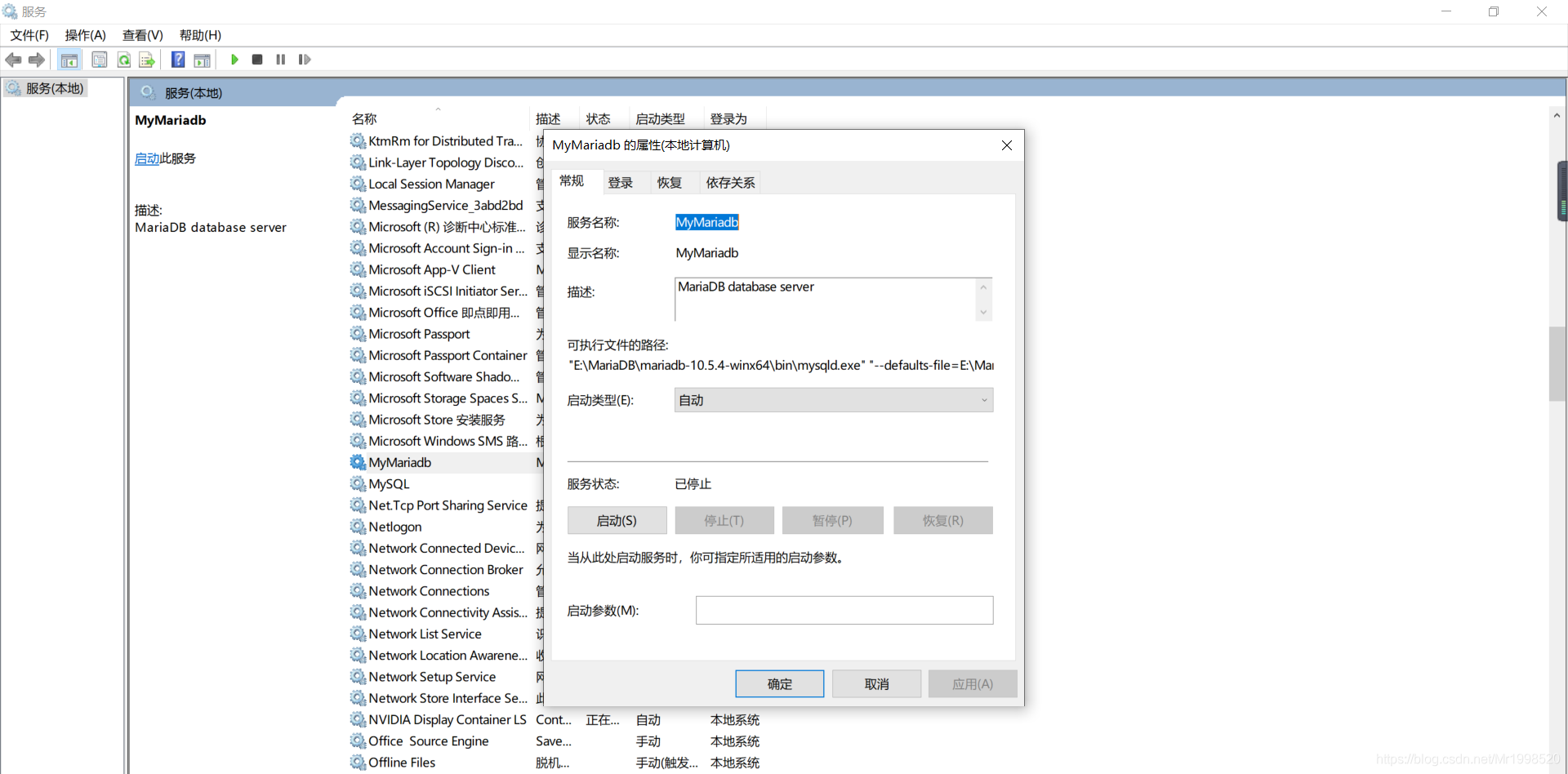
Task: Click the 确定 button
Action: (779, 684)
